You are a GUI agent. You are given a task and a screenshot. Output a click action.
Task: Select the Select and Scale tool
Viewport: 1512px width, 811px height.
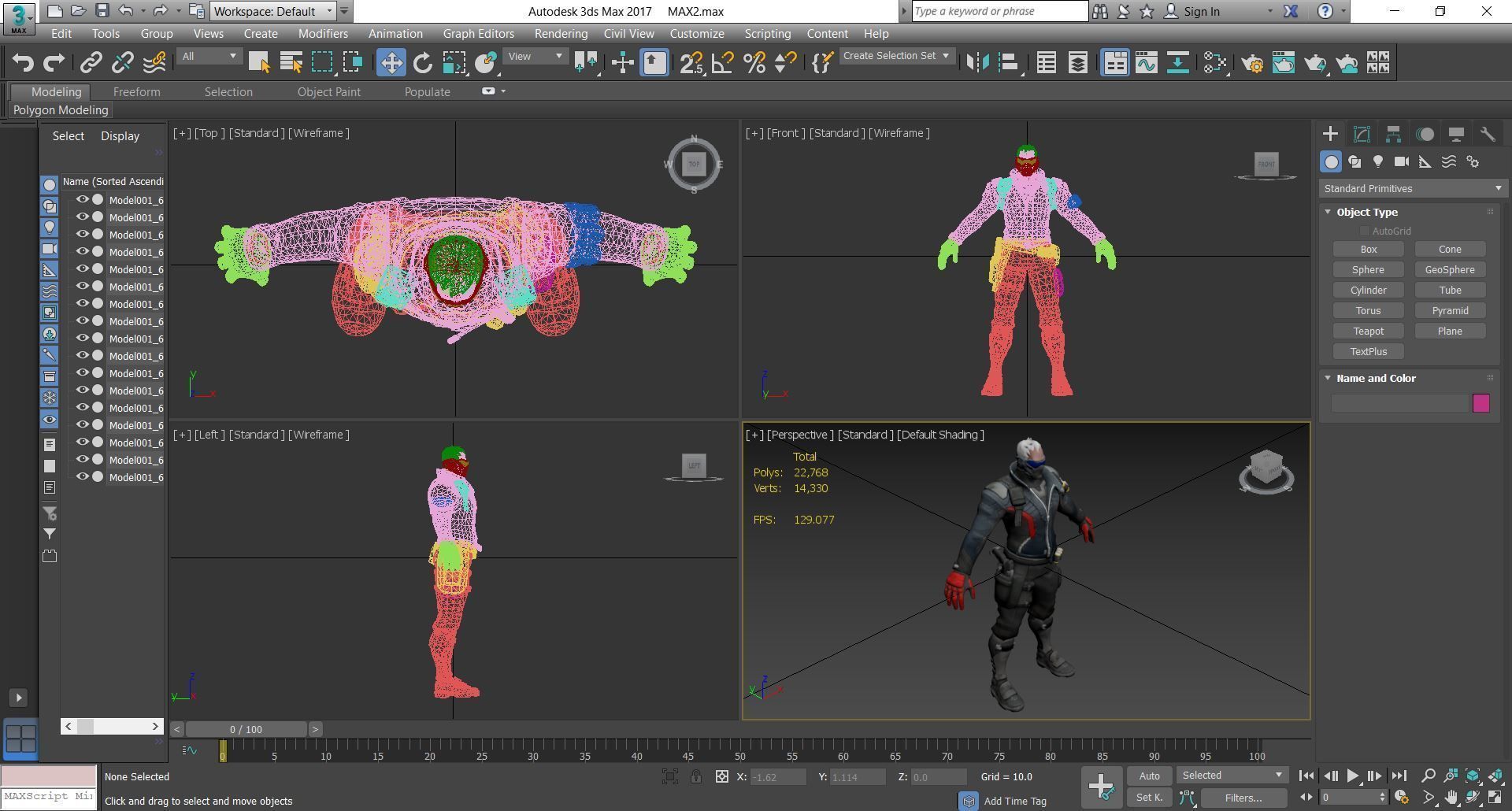tap(454, 63)
